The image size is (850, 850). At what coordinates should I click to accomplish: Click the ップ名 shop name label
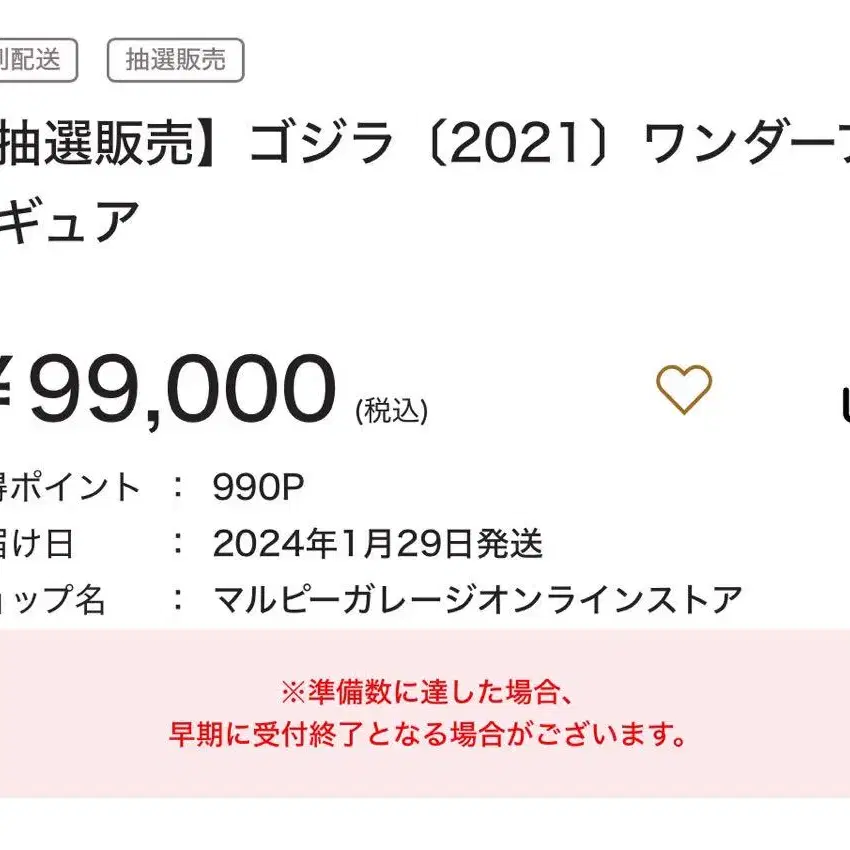(53, 600)
